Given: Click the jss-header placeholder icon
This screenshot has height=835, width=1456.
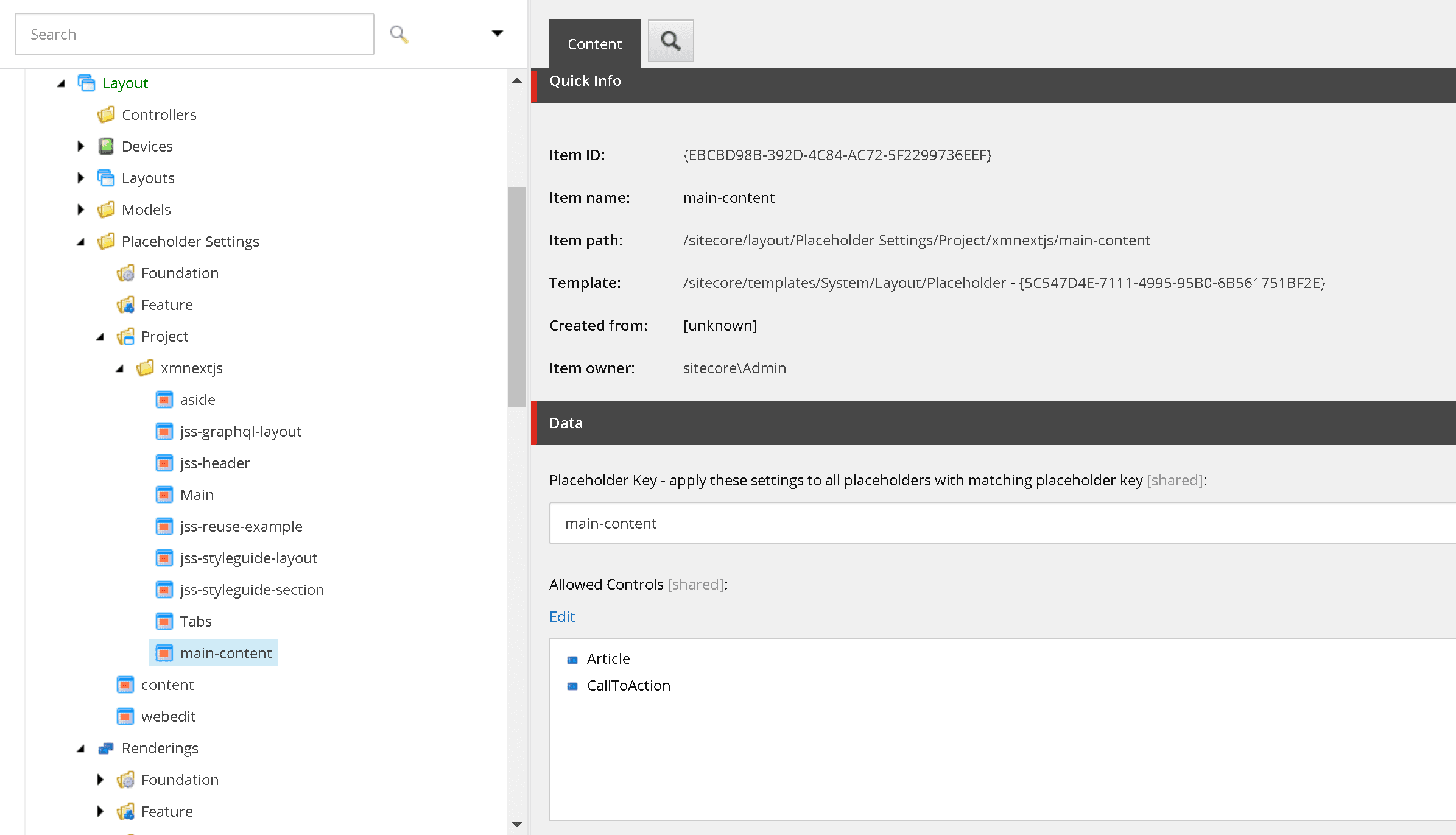Looking at the screenshot, I should pos(164,463).
